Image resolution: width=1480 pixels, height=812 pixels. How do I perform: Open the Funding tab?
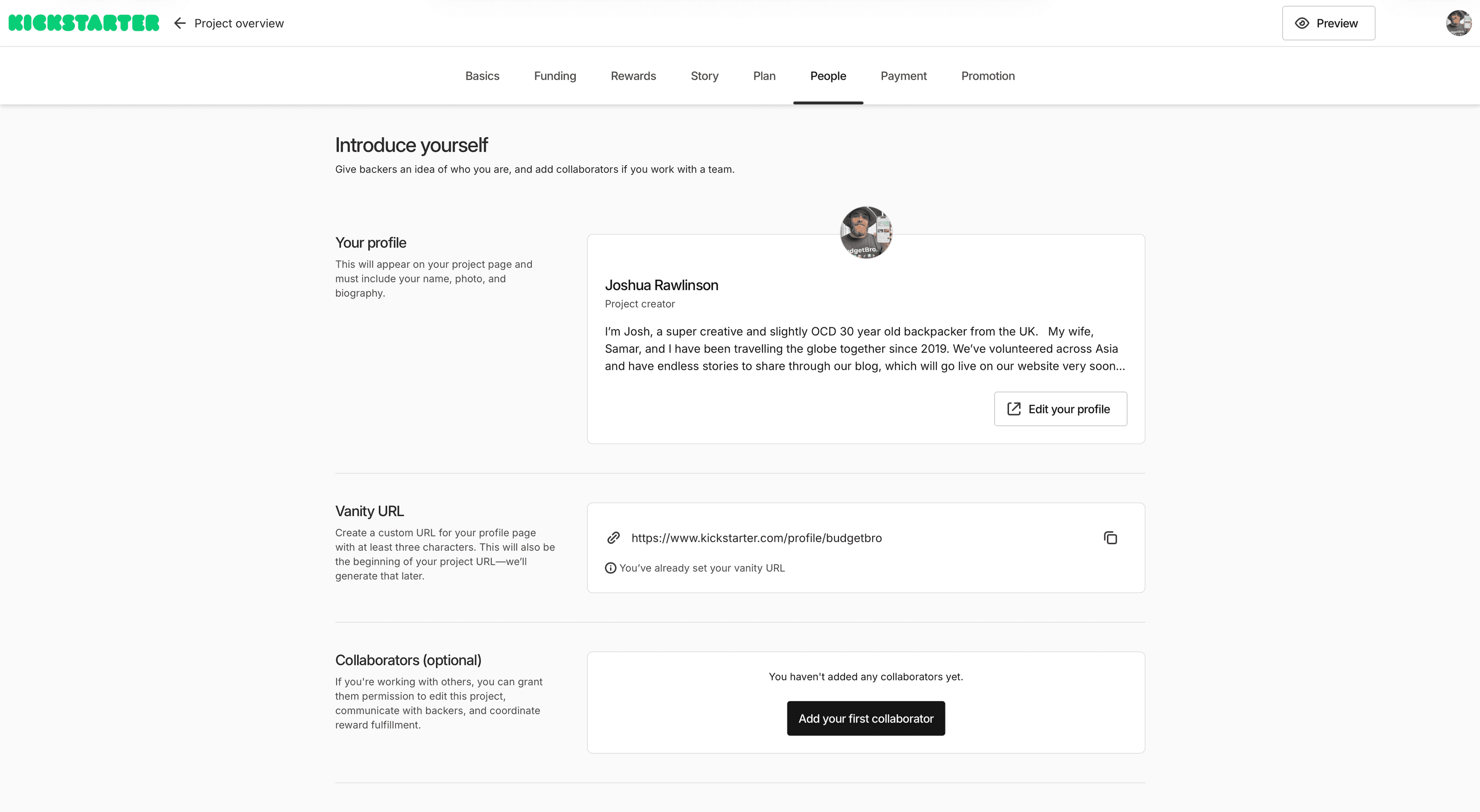[x=555, y=76]
